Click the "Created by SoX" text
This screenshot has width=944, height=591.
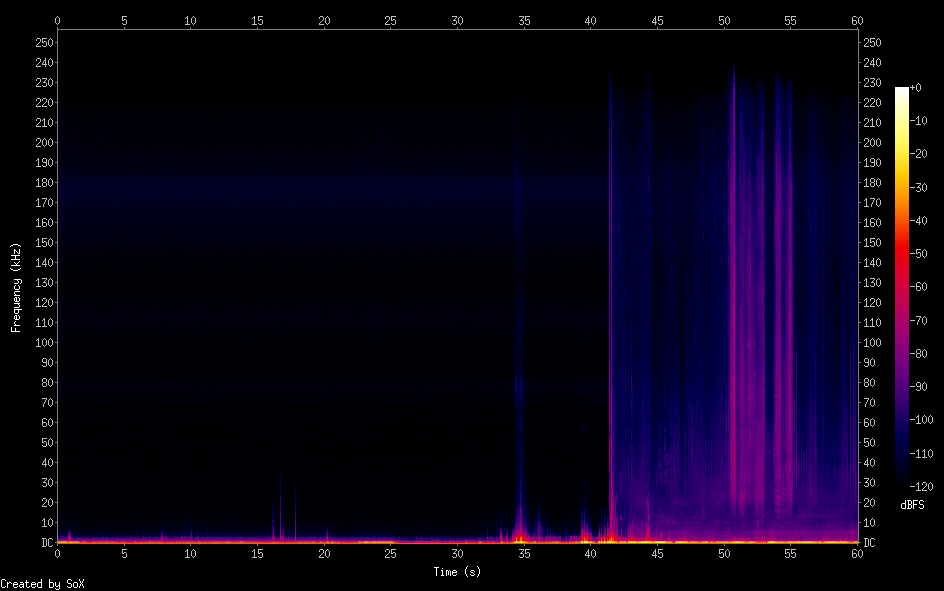(x=42, y=583)
